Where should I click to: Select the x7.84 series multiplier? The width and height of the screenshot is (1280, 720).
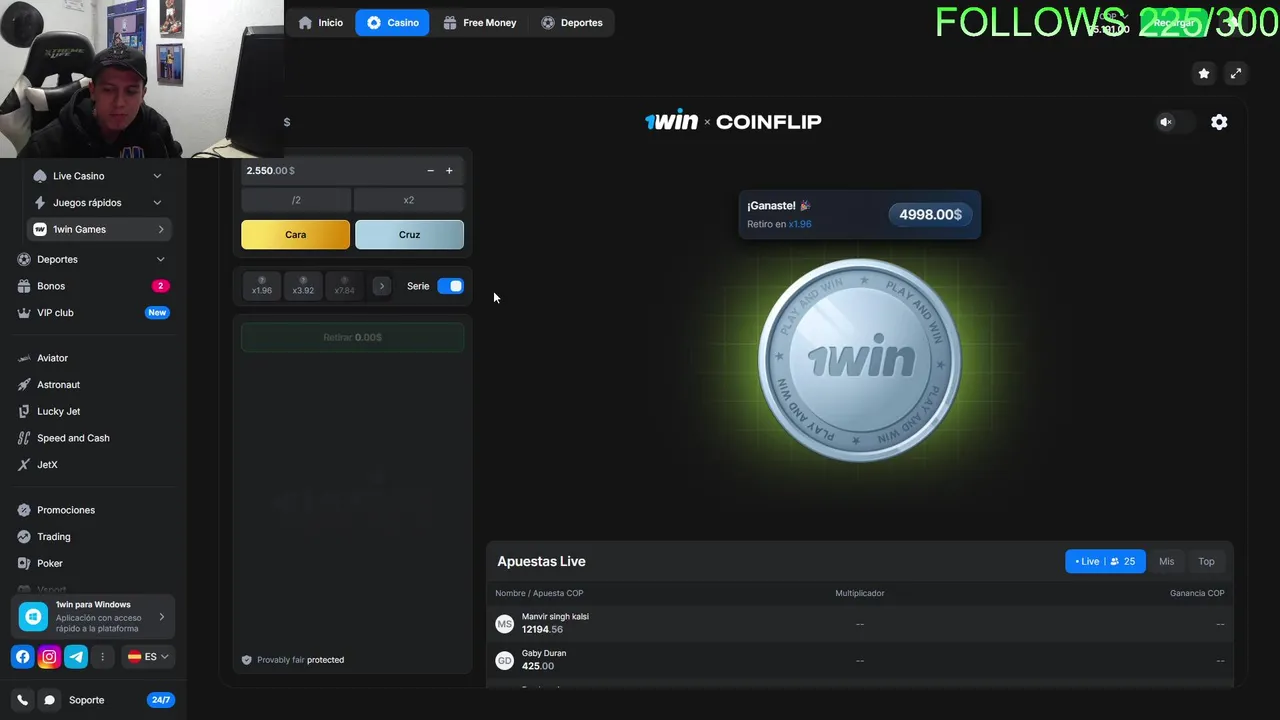click(344, 286)
